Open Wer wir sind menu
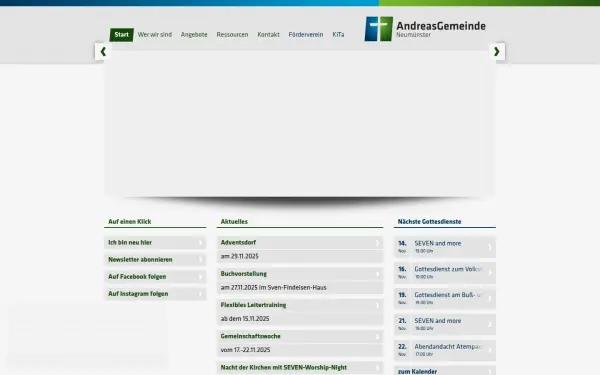600x375 pixels. point(155,35)
